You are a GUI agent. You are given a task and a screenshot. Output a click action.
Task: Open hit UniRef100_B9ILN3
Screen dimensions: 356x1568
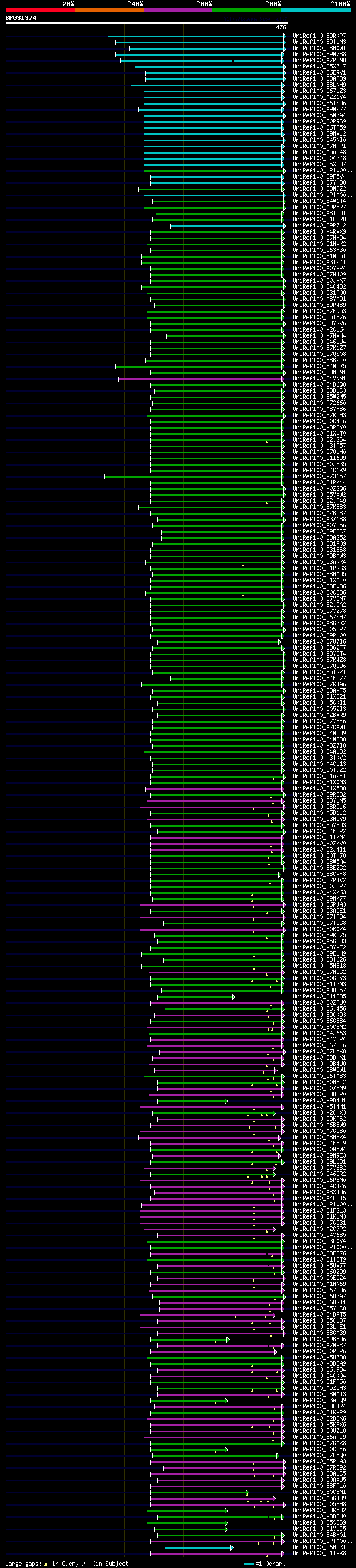click(319, 42)
